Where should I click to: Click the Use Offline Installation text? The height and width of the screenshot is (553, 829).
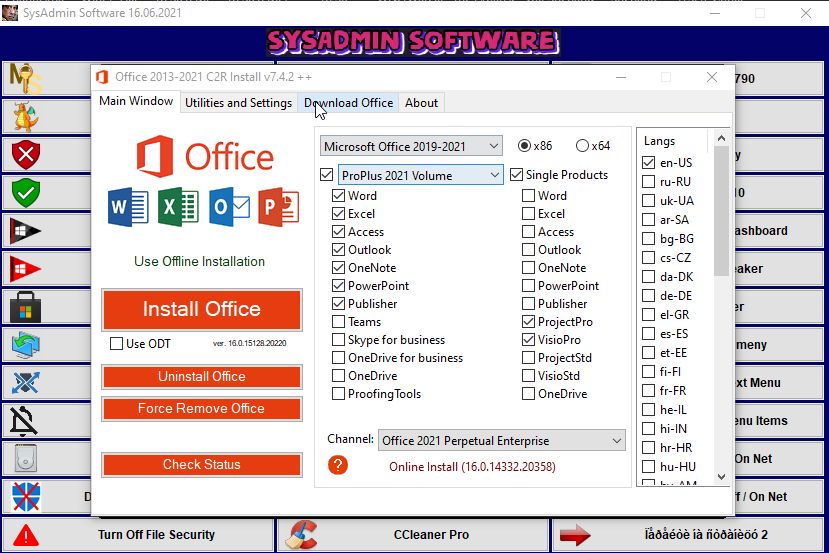199,261
